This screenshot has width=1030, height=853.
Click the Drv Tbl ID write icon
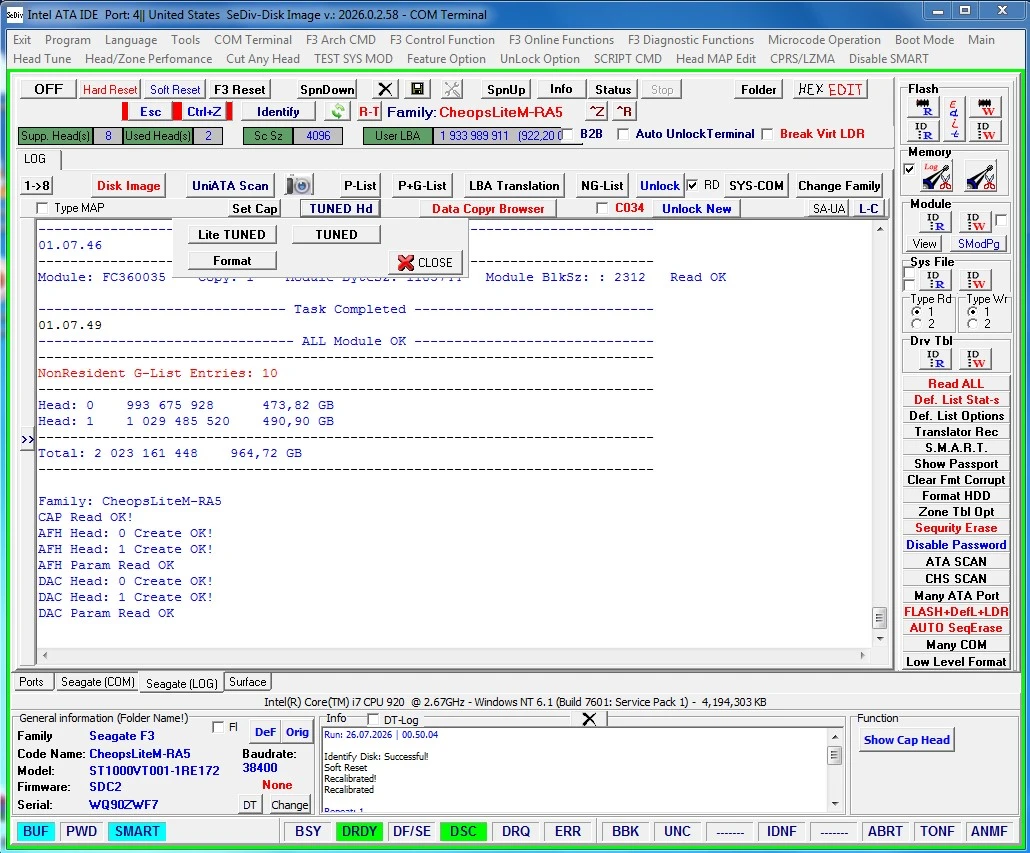pos(975,359)
